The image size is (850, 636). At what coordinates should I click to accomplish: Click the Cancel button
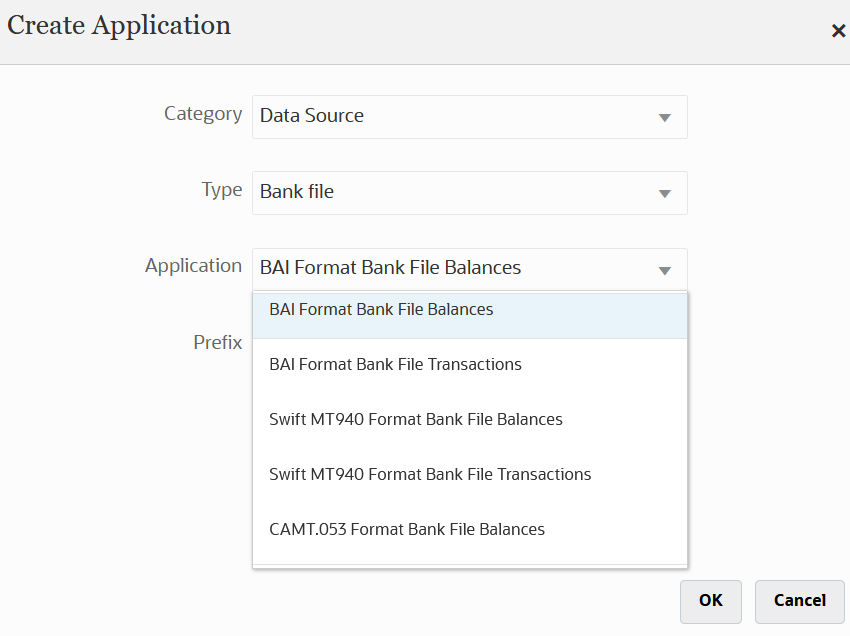799,601
